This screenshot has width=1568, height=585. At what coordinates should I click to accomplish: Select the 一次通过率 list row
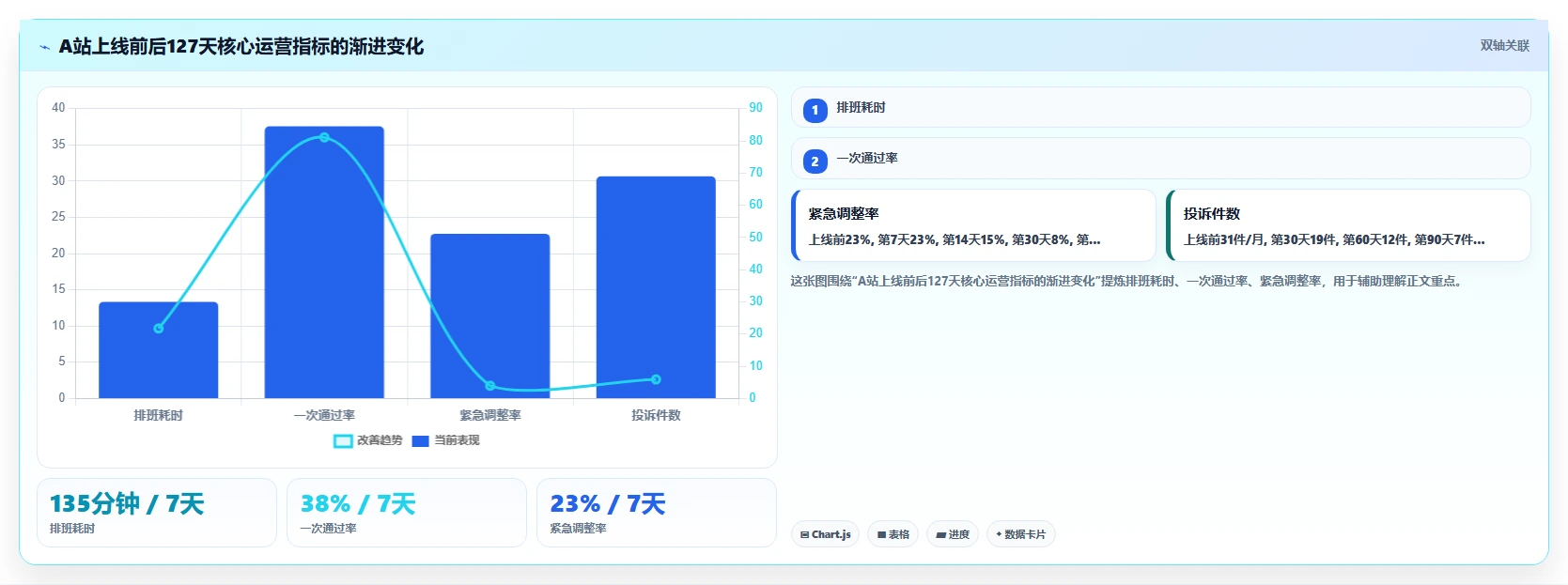[1160, 159]
